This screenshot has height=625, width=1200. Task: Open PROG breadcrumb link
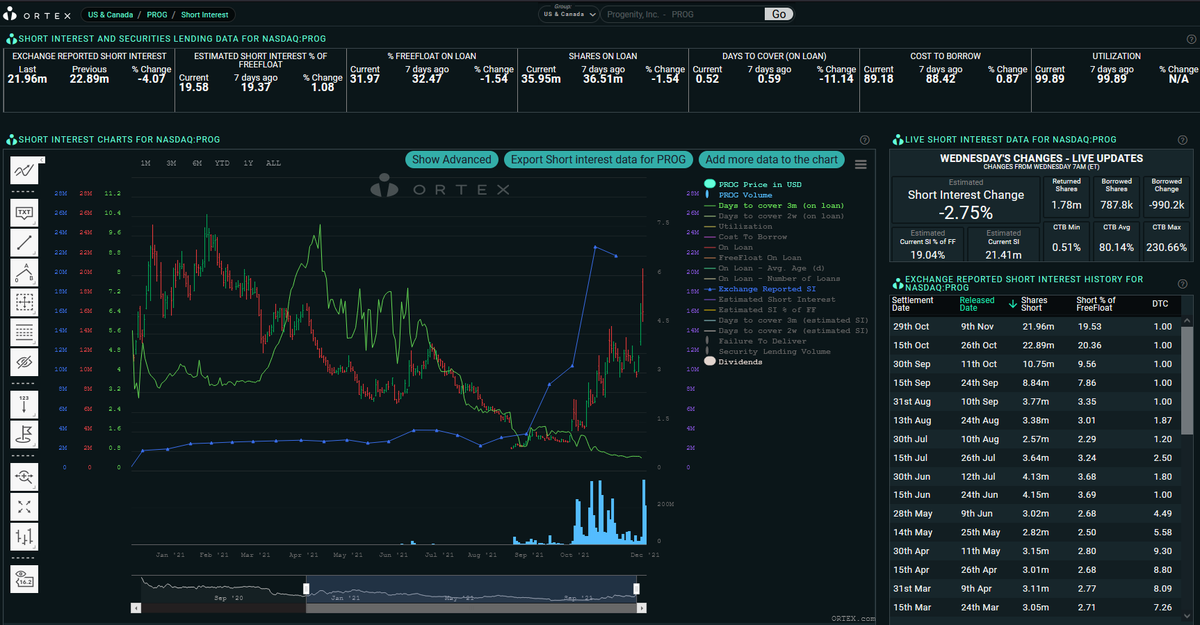(x=155, y=15)
